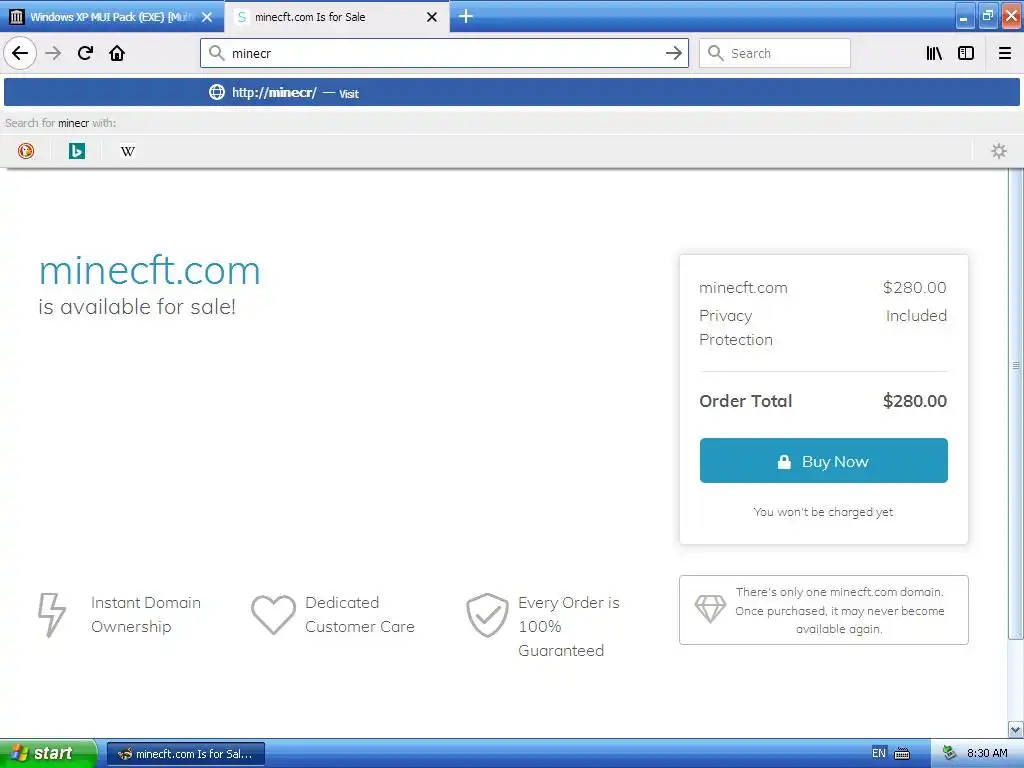Click the 8:30 AM clock

(987, 754)
